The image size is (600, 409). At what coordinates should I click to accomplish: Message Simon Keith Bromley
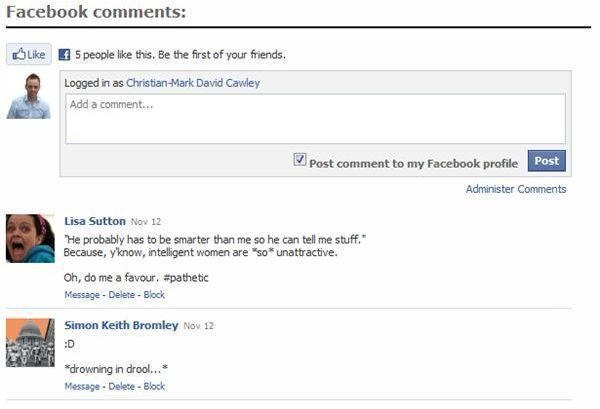82,386
